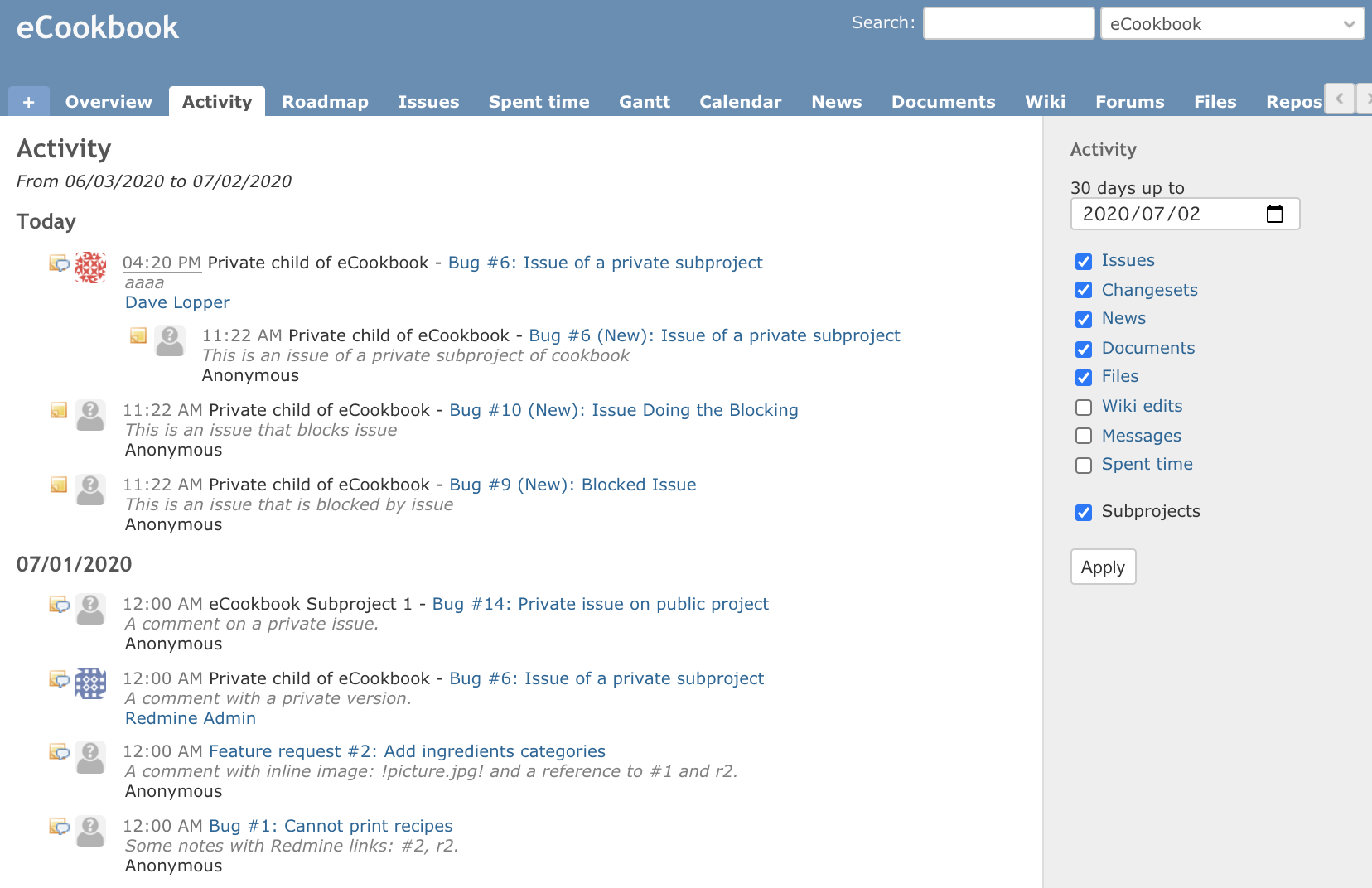Click the anonymous avatar next to Feature request #2
This screenshot has height=888, width=1372.
coord(90,756)
